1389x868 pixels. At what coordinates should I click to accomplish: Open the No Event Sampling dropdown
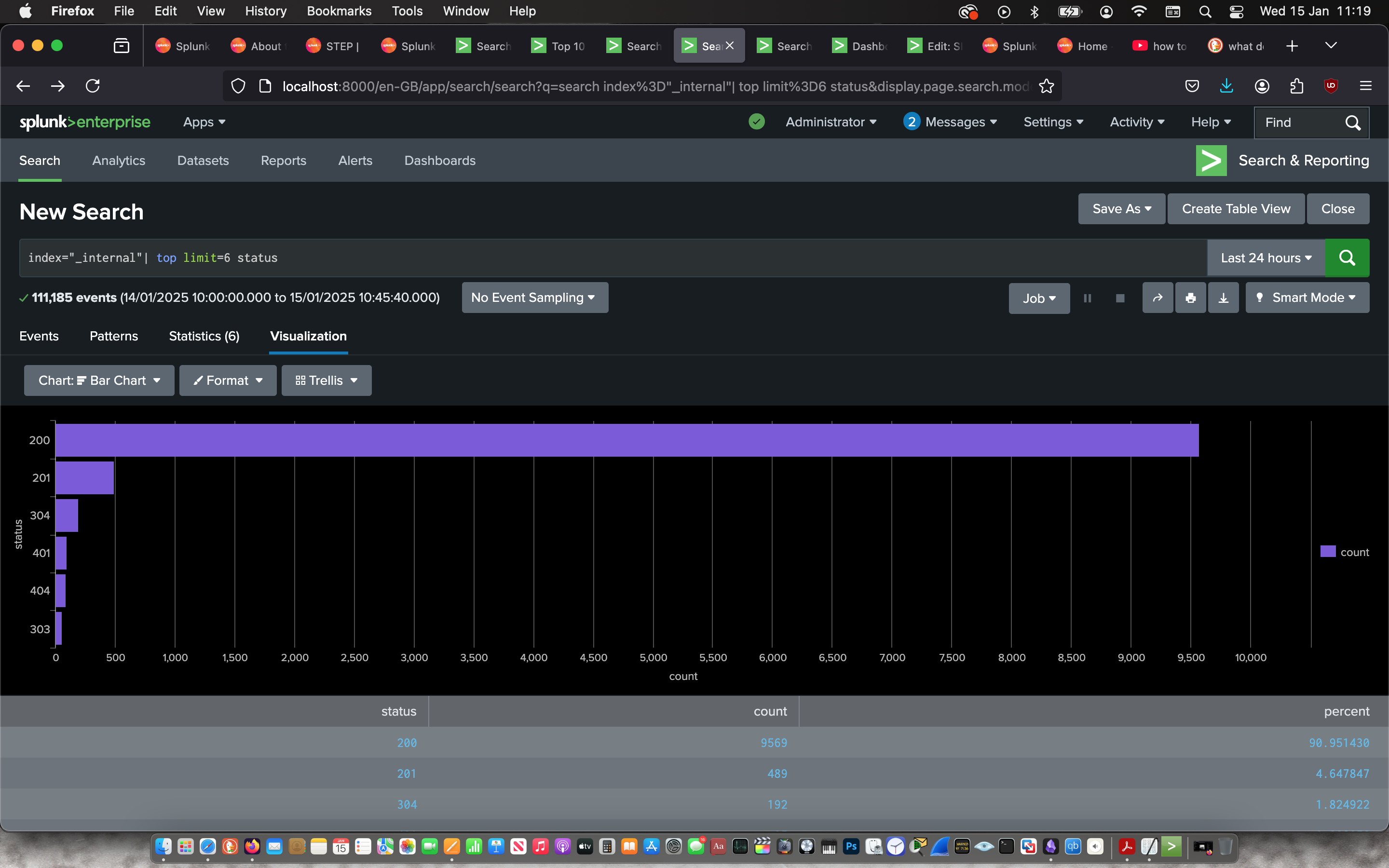tap(534, 298)
